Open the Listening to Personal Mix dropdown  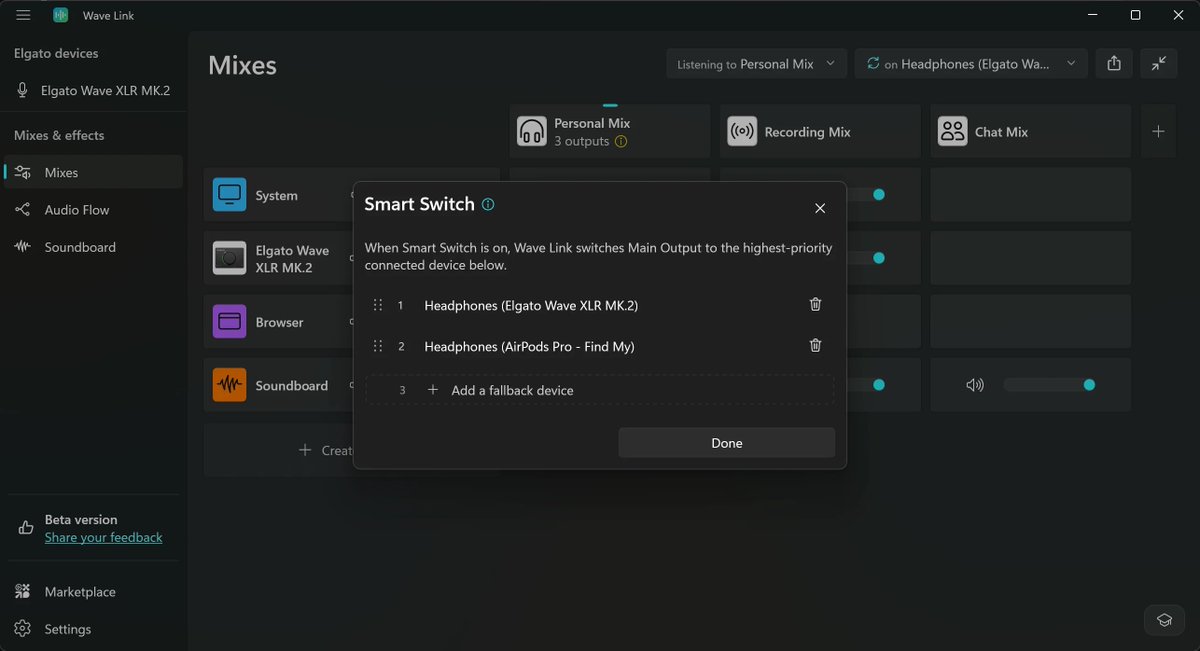click(x=757, y=64)
